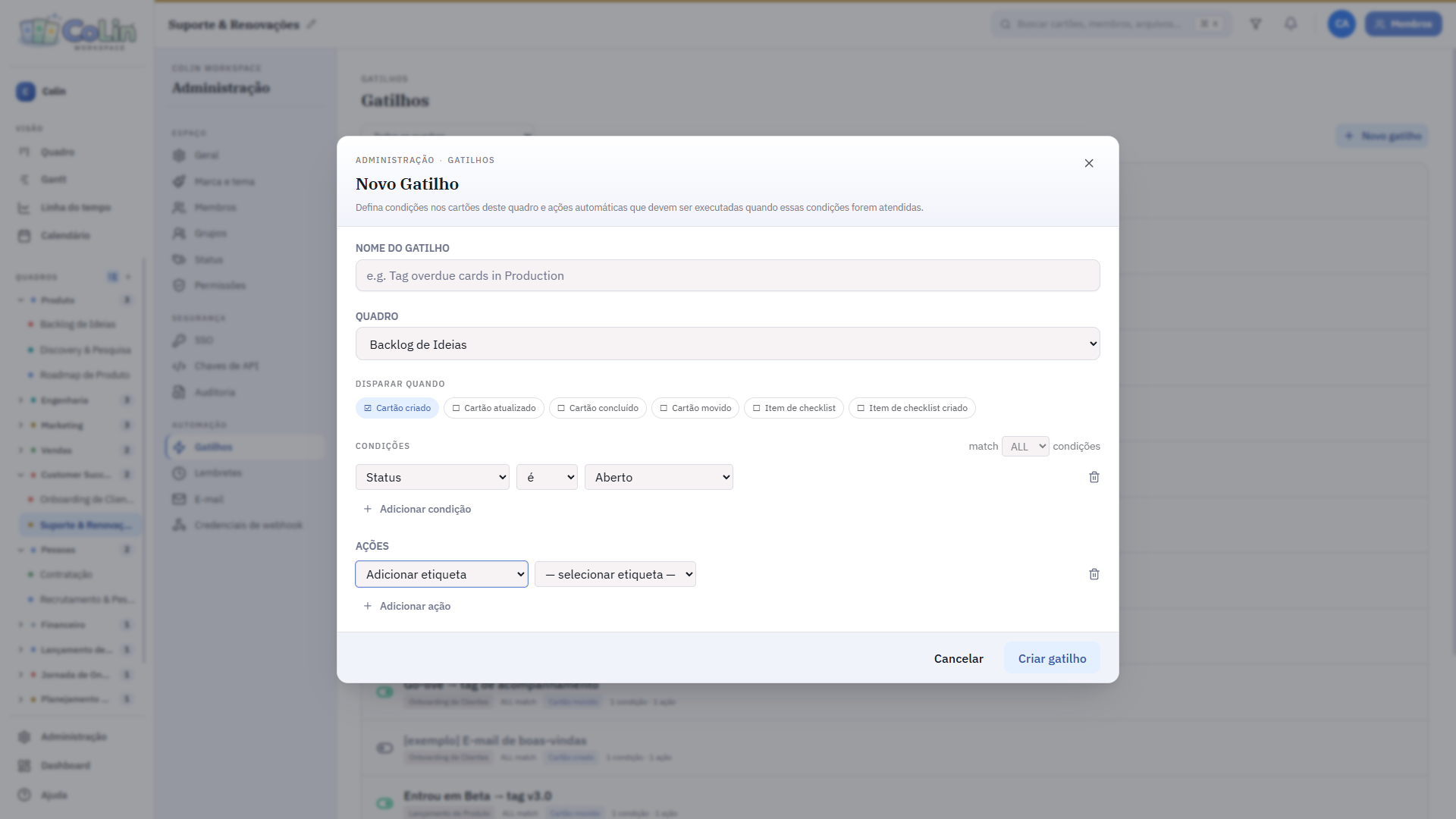
Task: Open Lembretes in the admin menu
Action: (218, 473)
